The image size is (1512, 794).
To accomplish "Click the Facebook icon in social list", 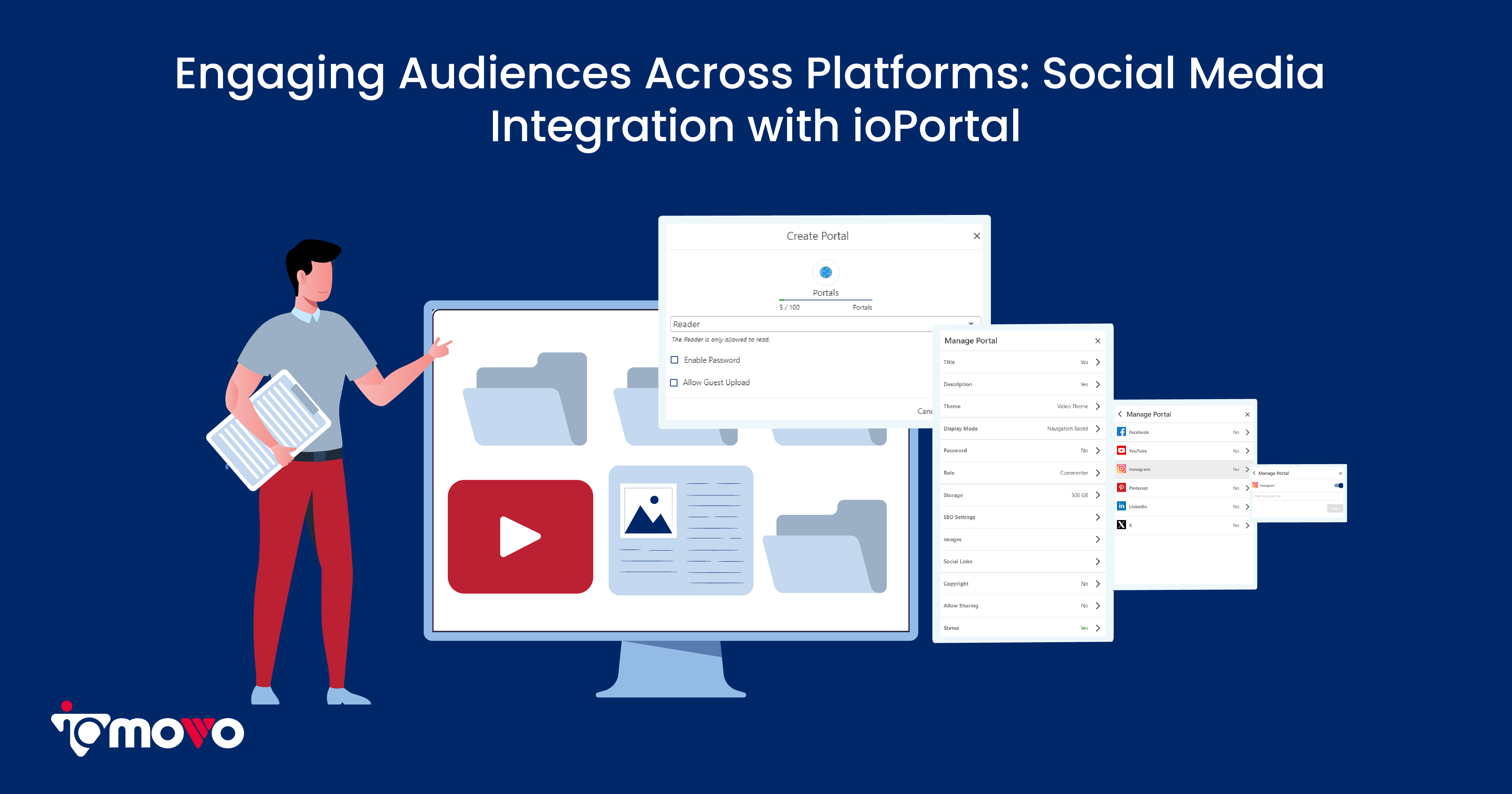I will pyautogui.click(x=1121, y=432).
